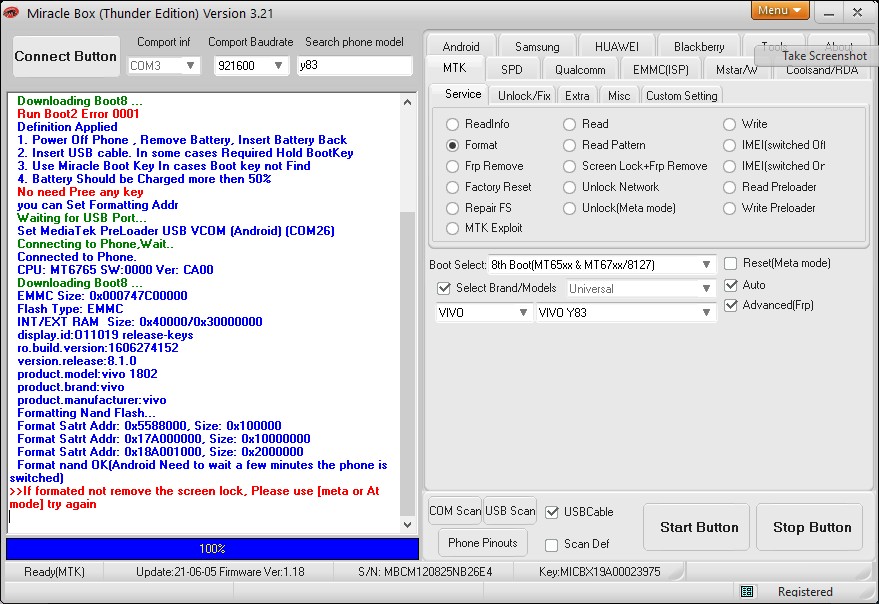The image size is (879, 604).
Task: Select the IMEI(switched Off) radio option
Action: coord(729,145)
